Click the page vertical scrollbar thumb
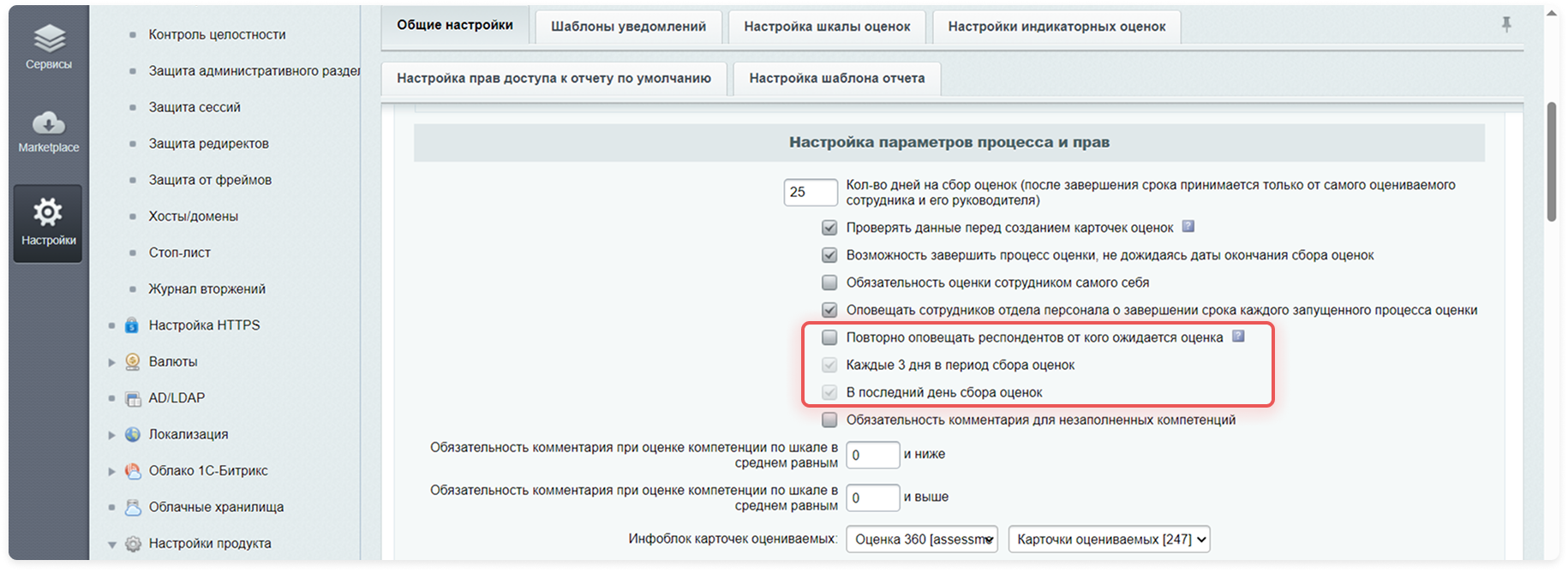 [x=1552, y=162]
